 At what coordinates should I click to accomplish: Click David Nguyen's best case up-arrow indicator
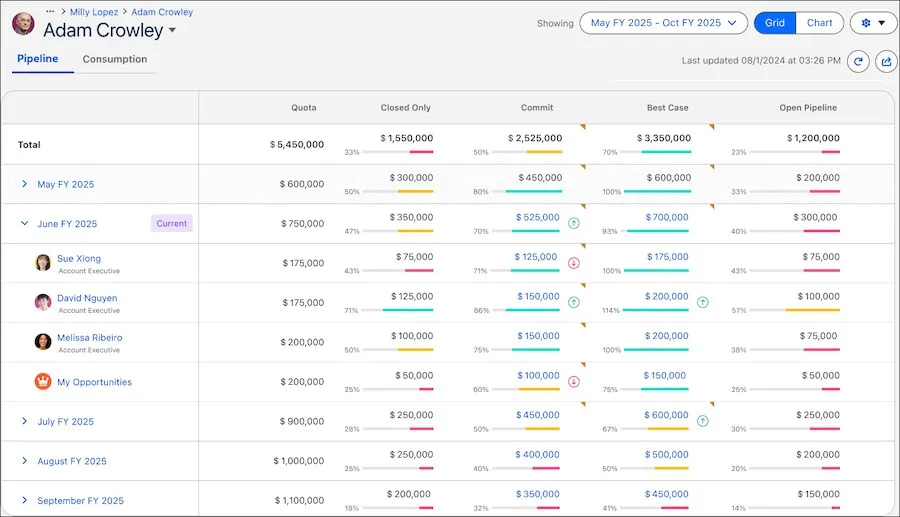[702, 302]
